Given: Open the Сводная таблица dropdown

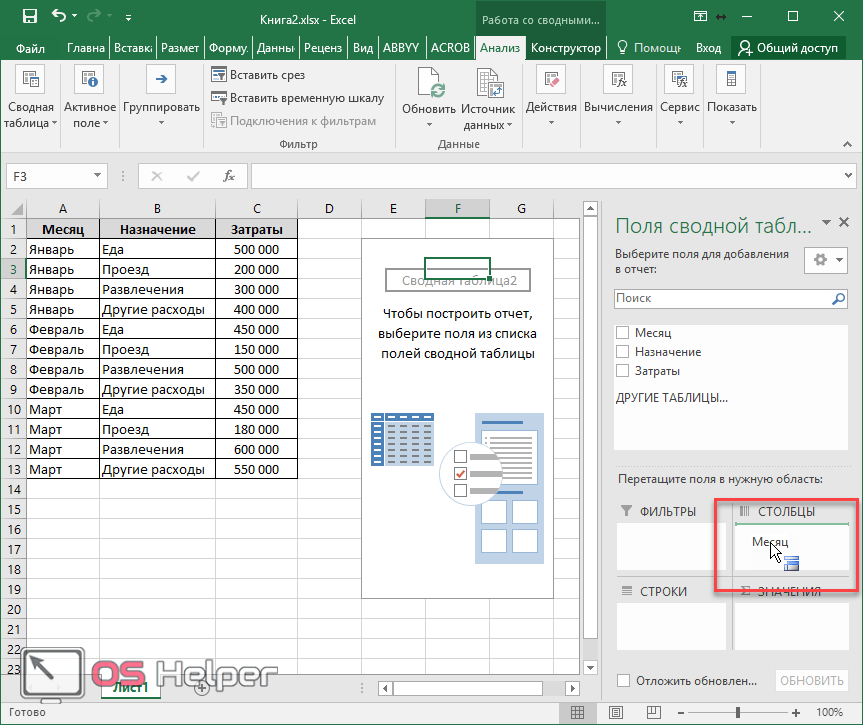Looking at the screenshot, I should click(x=30, y=115).
